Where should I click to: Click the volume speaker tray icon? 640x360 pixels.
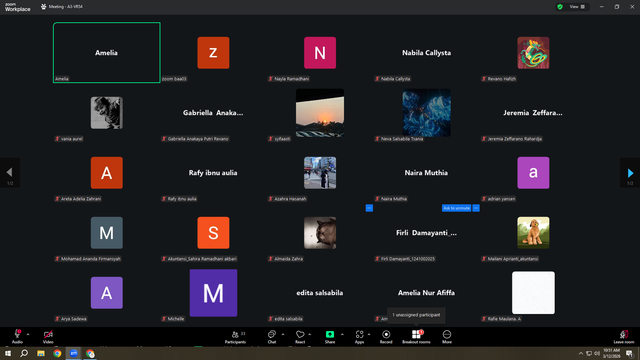[597, 353]
